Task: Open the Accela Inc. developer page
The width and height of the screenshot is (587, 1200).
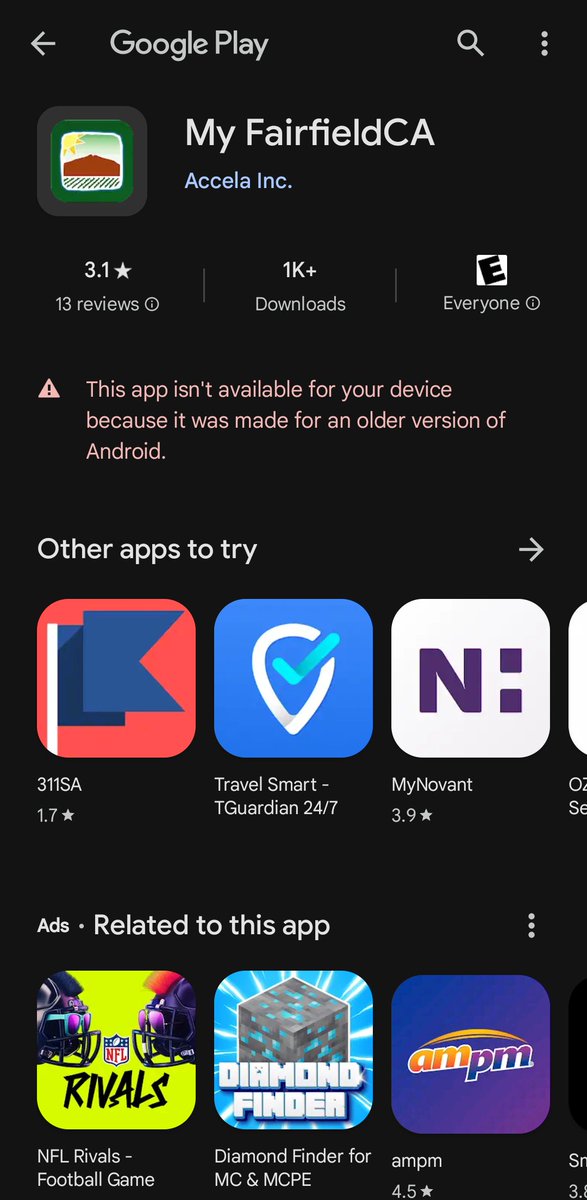Action: (238, 181)
